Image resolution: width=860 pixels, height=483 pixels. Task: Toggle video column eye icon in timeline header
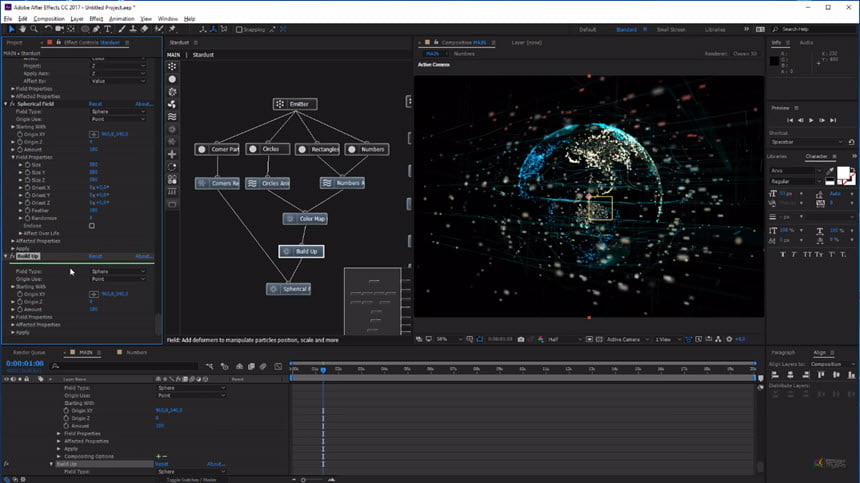click(7, 379)
